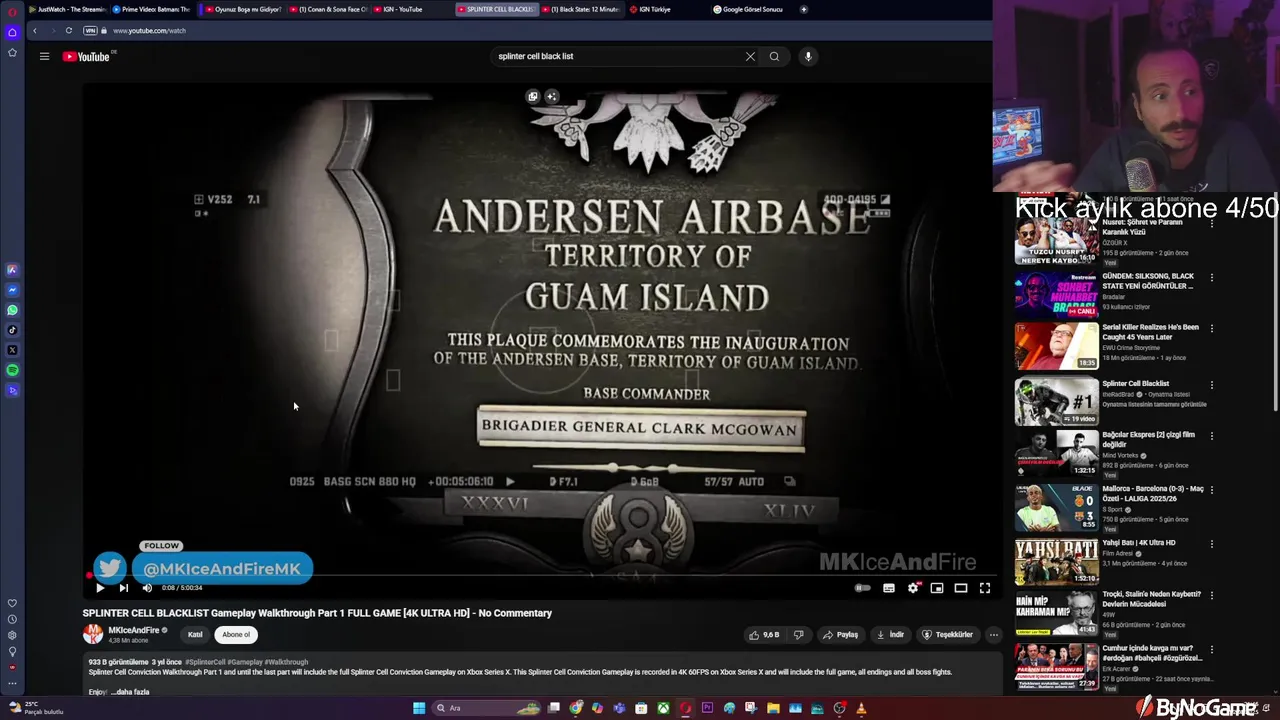Open Xbox app from the taskbar

click(663, 708)
